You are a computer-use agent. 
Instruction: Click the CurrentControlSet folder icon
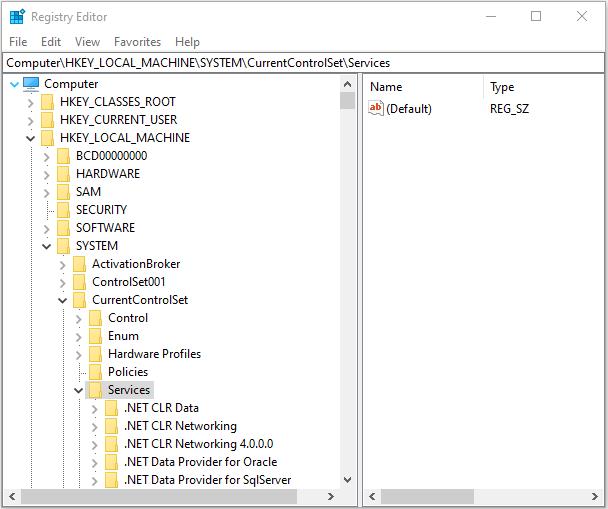(79, 300)
